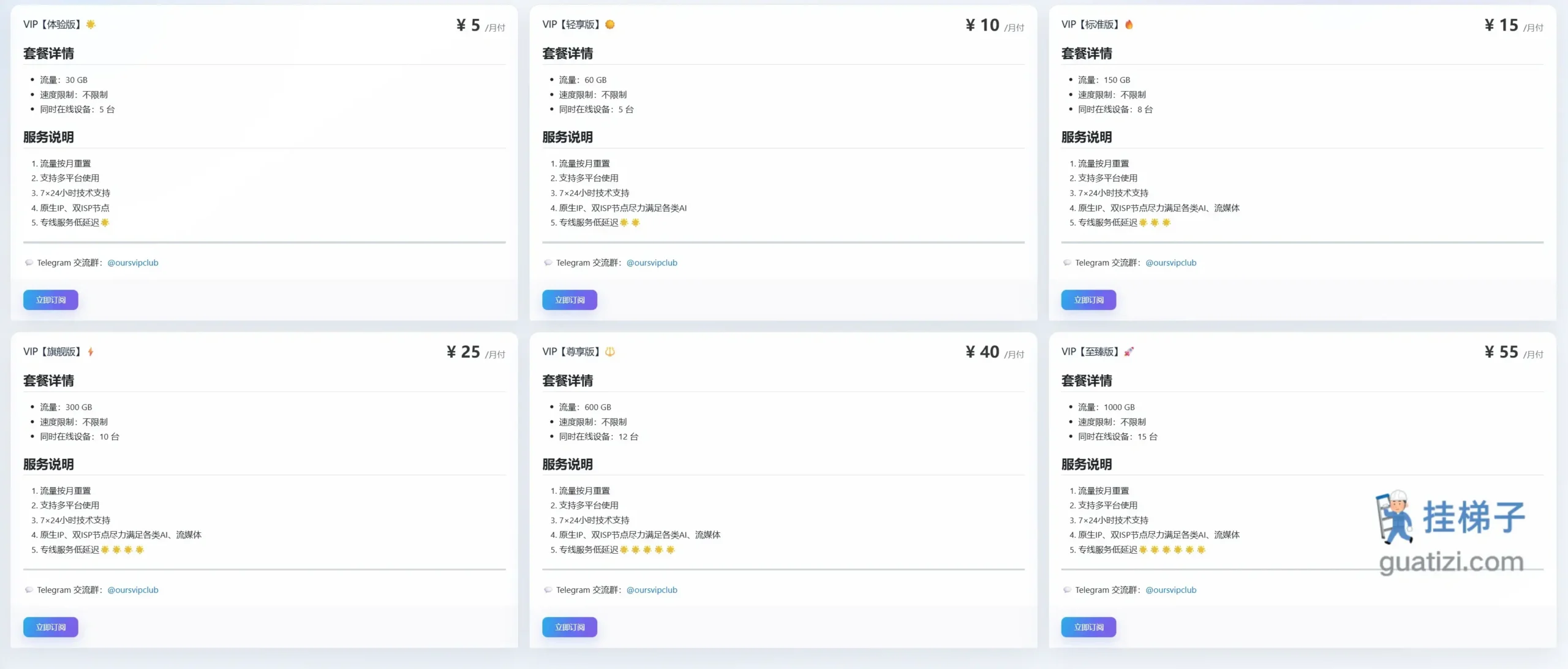Click the speech bubble icon in 标准版 card
This screenshot has width=1568, height=669.
(1067, 263)
